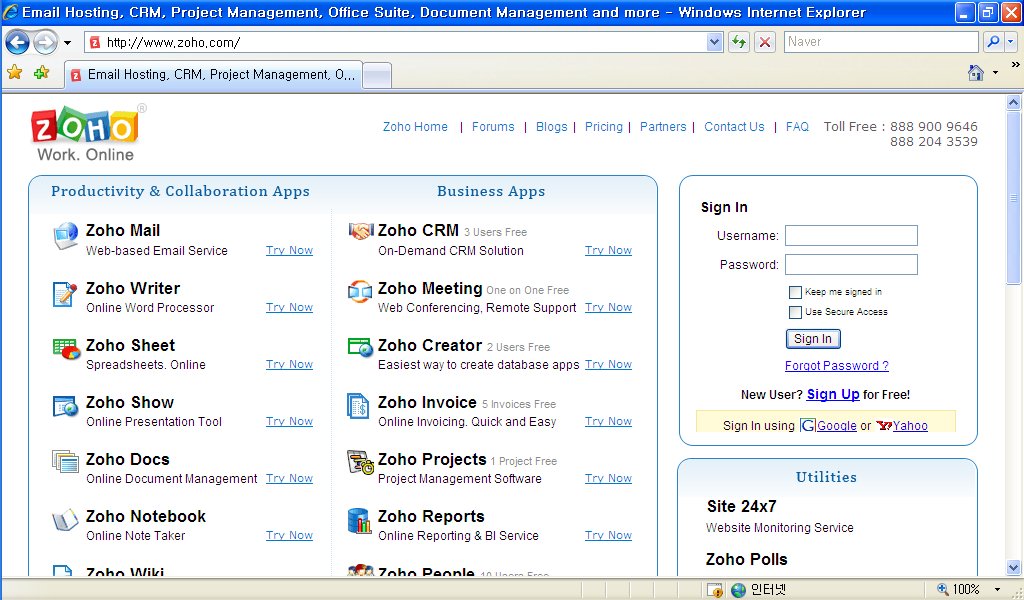
Task: Click the Site 24x7 utility link
Action: click(x=742, y=506)
